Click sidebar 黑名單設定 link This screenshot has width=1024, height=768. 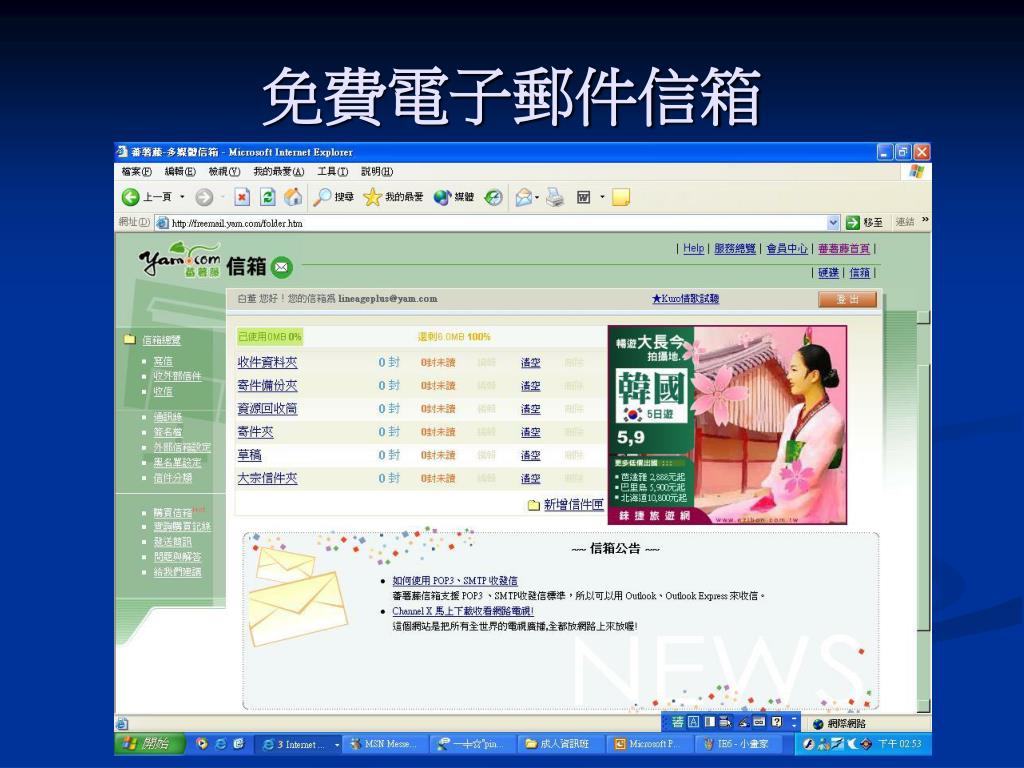[177, 462]
